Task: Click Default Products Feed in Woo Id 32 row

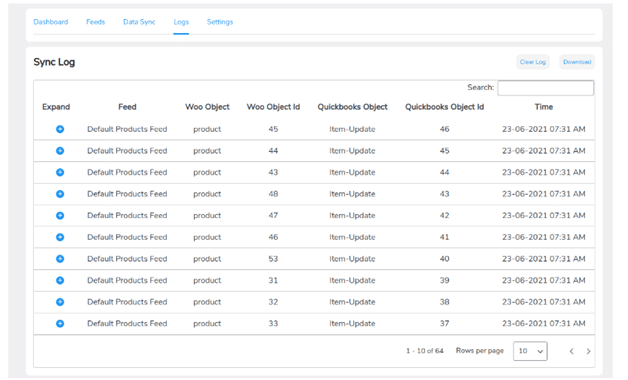Action: click(127, 302)
